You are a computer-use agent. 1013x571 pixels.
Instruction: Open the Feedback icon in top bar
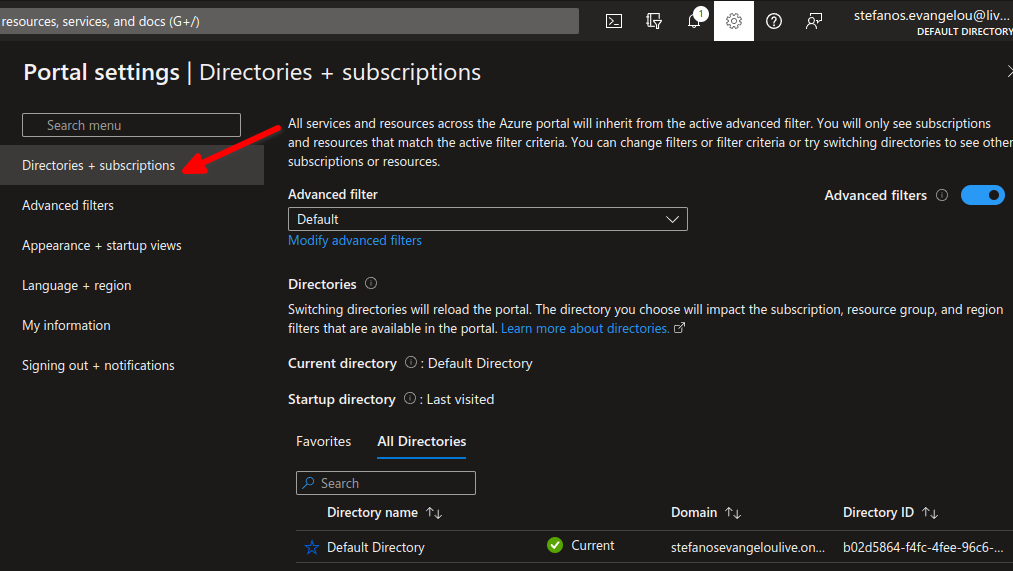point(814,21)
